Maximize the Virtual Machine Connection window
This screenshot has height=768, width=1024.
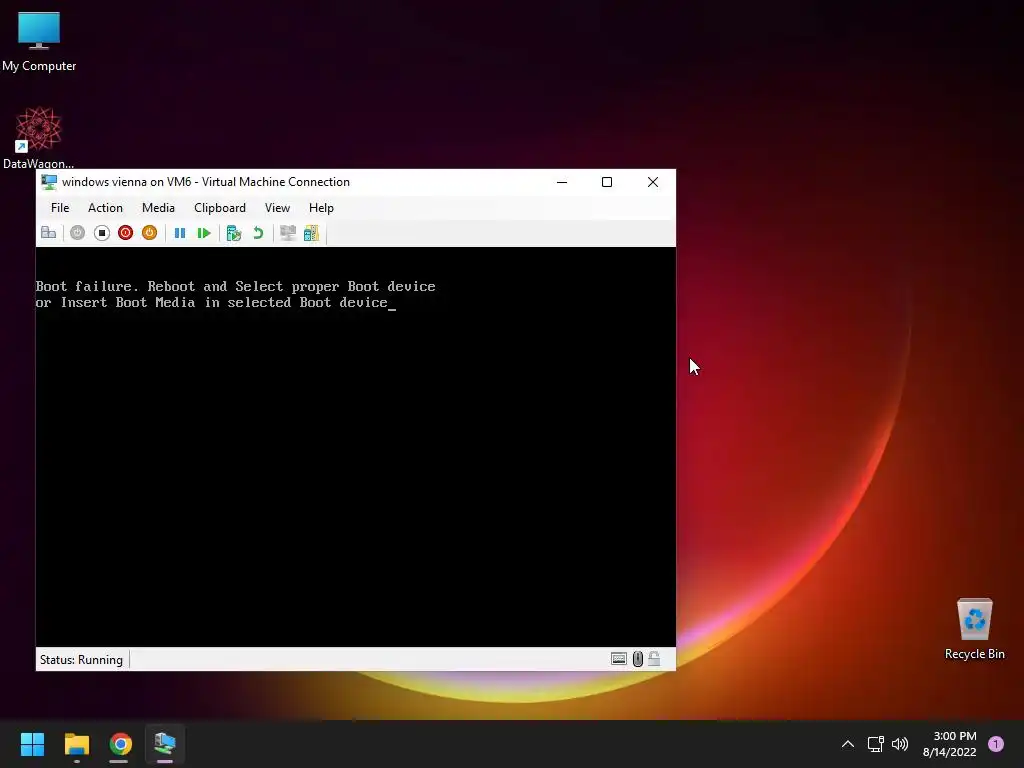607,182
